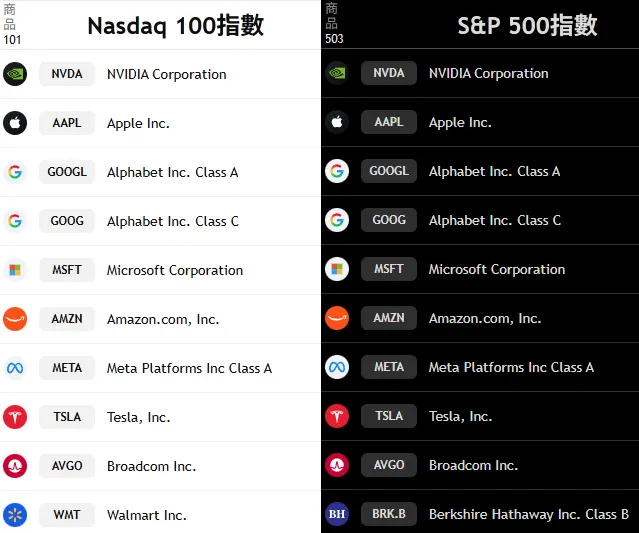The width and height of the screenshot is (639, 533).
Task: Select TSLA ticker badge in Nasdaq 100
Action: tap(67, 417)
